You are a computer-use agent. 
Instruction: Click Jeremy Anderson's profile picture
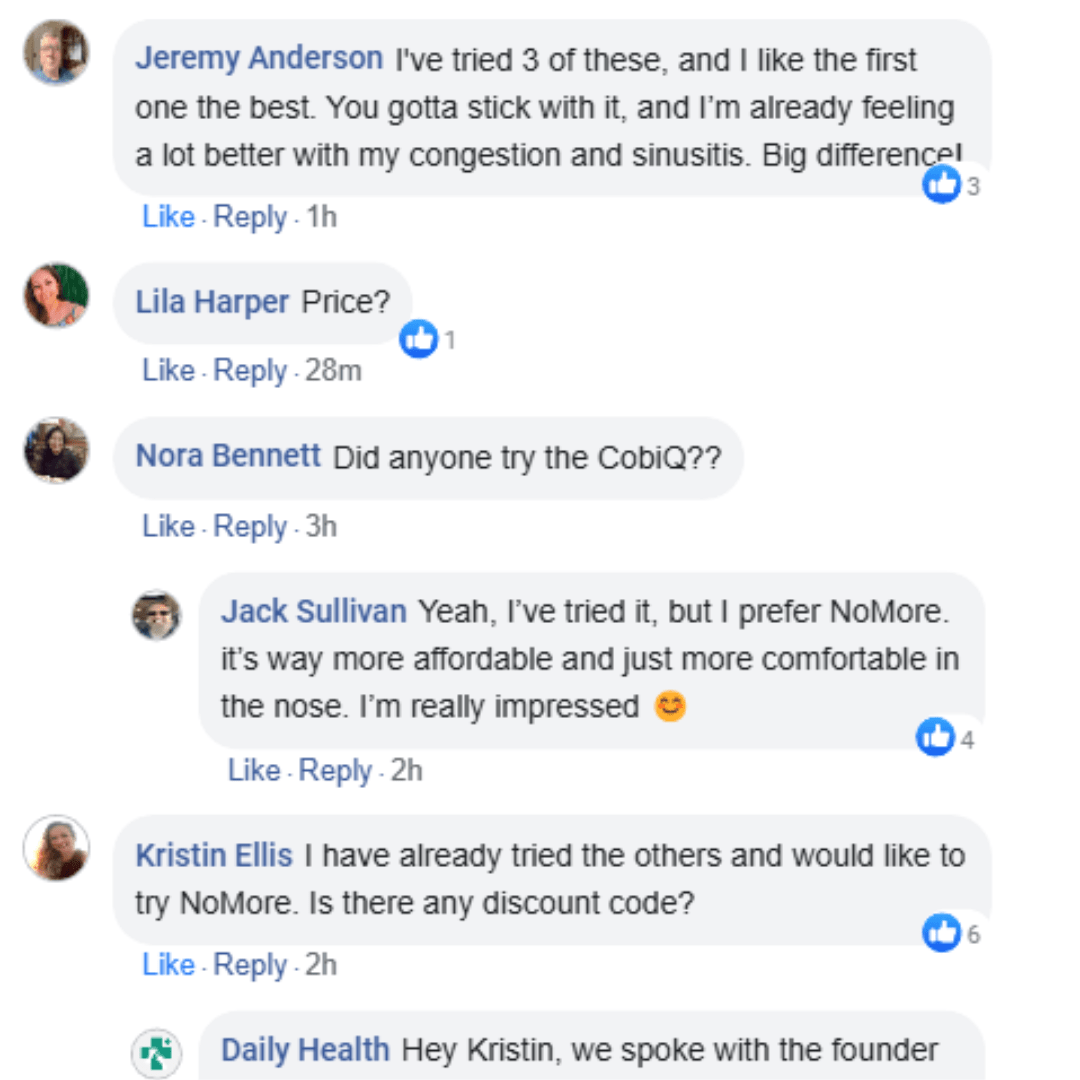click(x=56, y=52)
